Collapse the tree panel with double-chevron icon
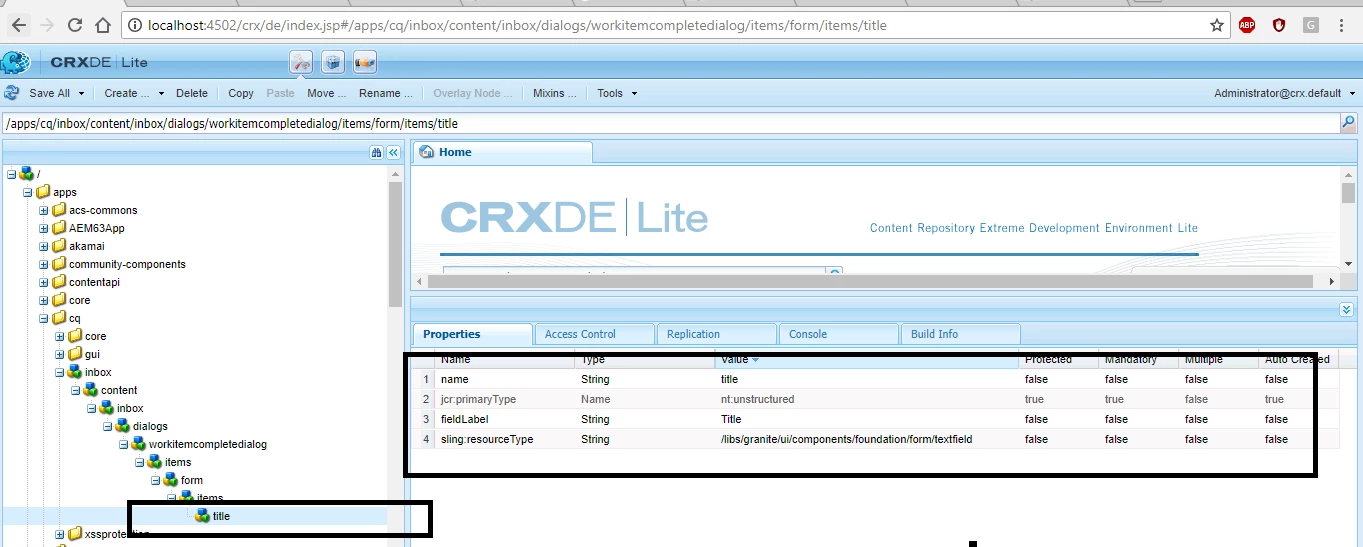 (x=393, y=153)
